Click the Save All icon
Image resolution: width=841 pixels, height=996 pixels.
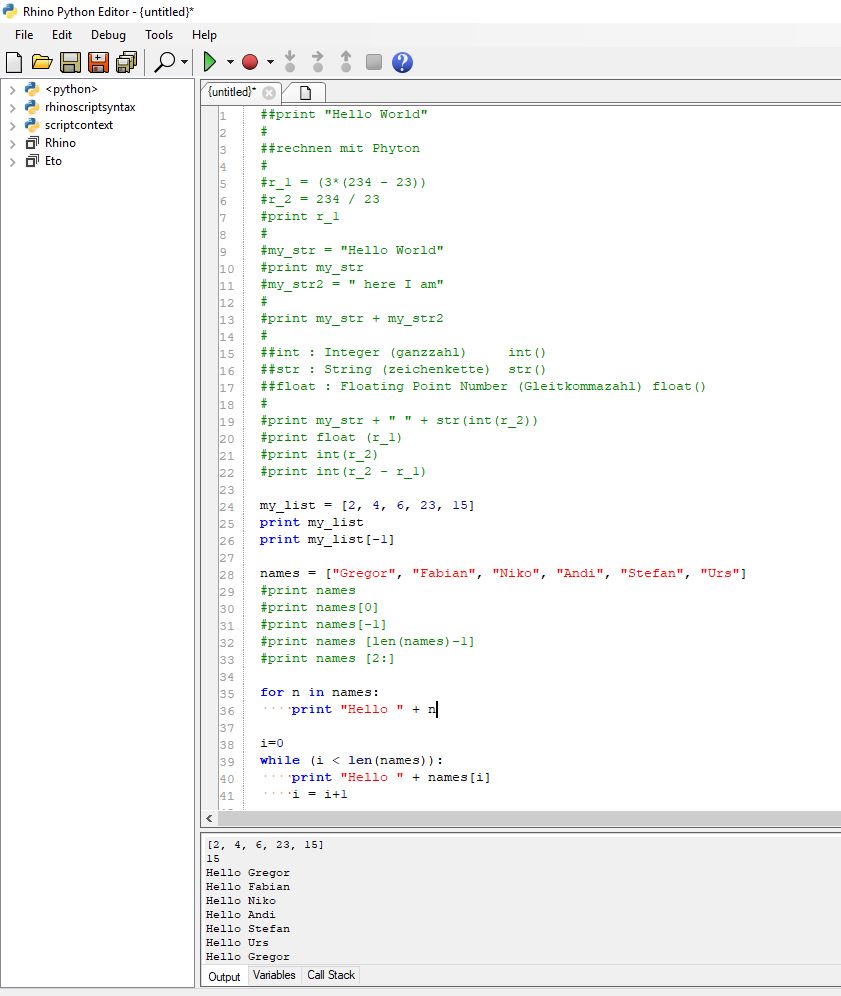coord(126,63)
